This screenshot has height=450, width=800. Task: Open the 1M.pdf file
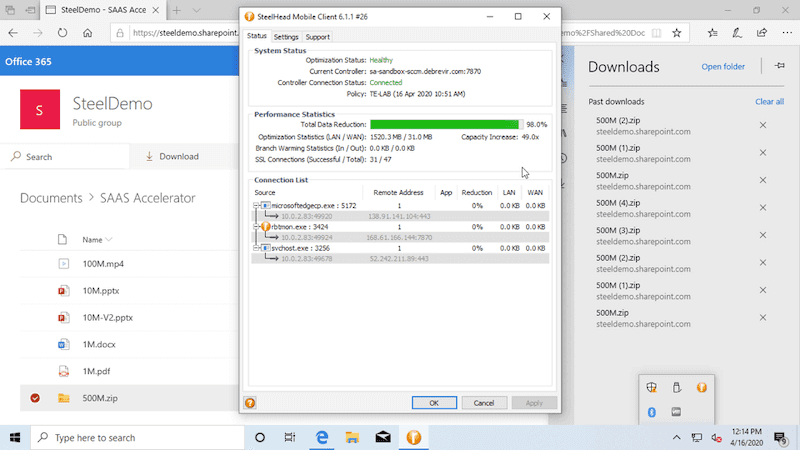(x=96, y=371)
